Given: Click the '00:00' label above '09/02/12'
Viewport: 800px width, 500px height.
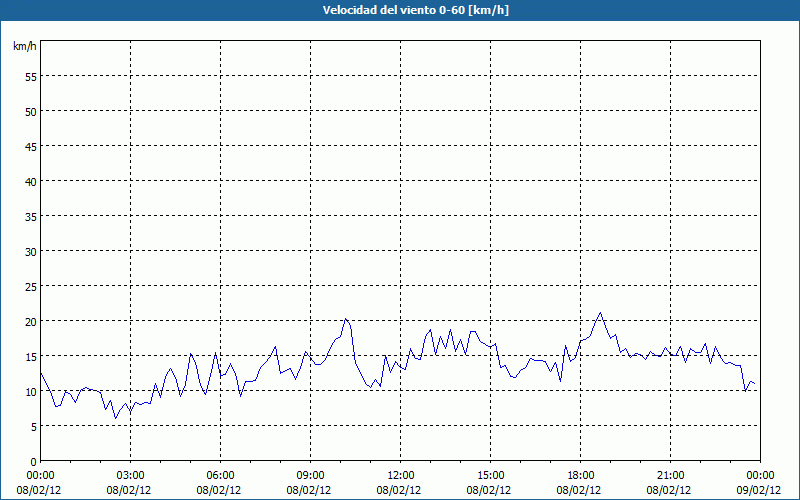Looking at the screenshot, I should point(760,476).
